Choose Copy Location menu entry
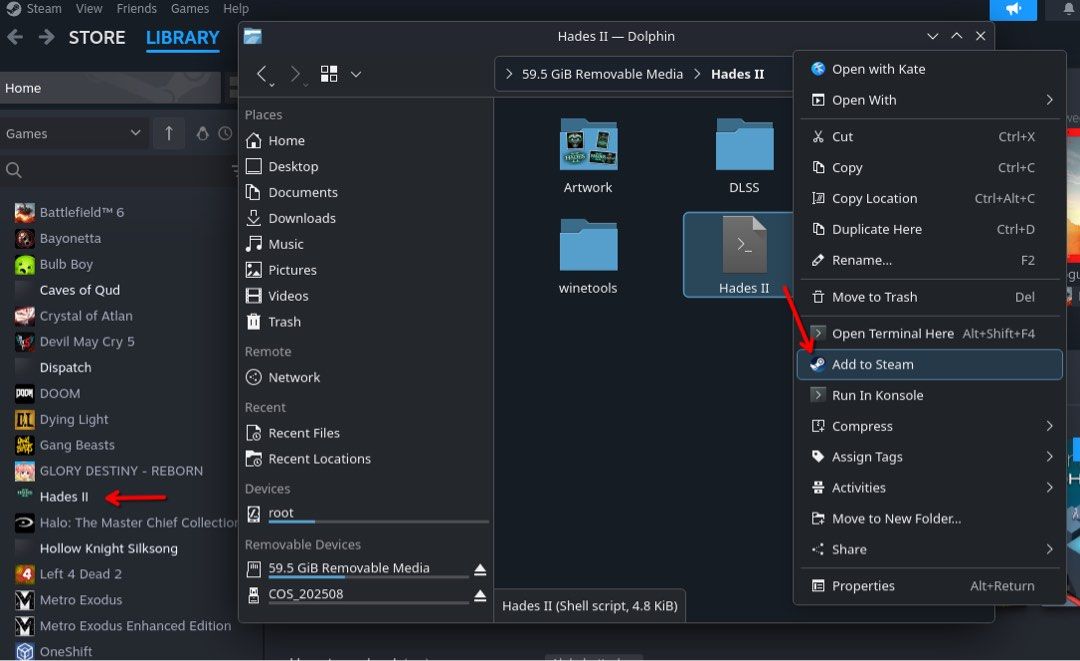 point(929,198)
